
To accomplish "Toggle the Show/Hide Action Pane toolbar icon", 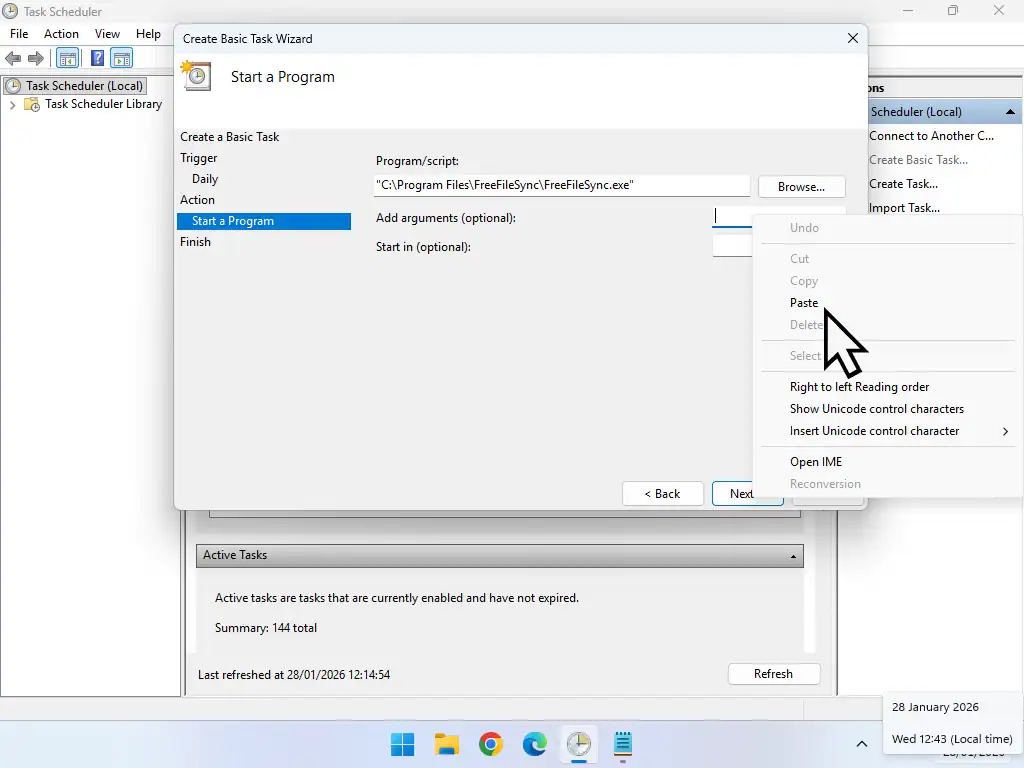I will coord(122,58).
